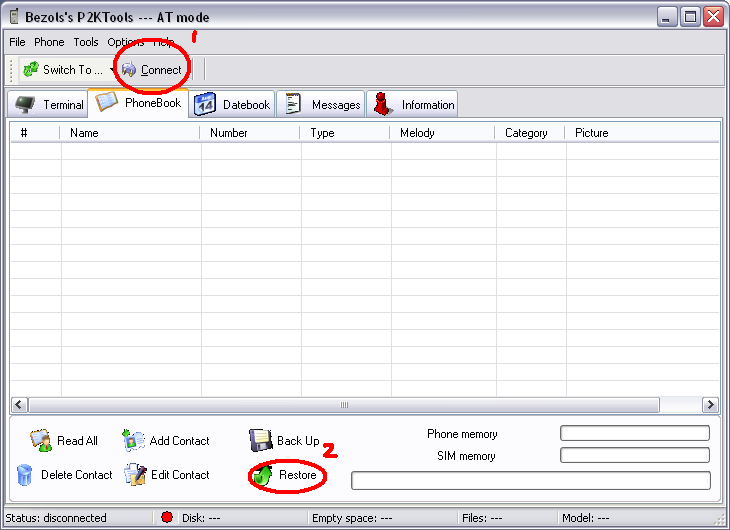Click the # column header
The width and height of the screenshot is (730, 530).
35,133
